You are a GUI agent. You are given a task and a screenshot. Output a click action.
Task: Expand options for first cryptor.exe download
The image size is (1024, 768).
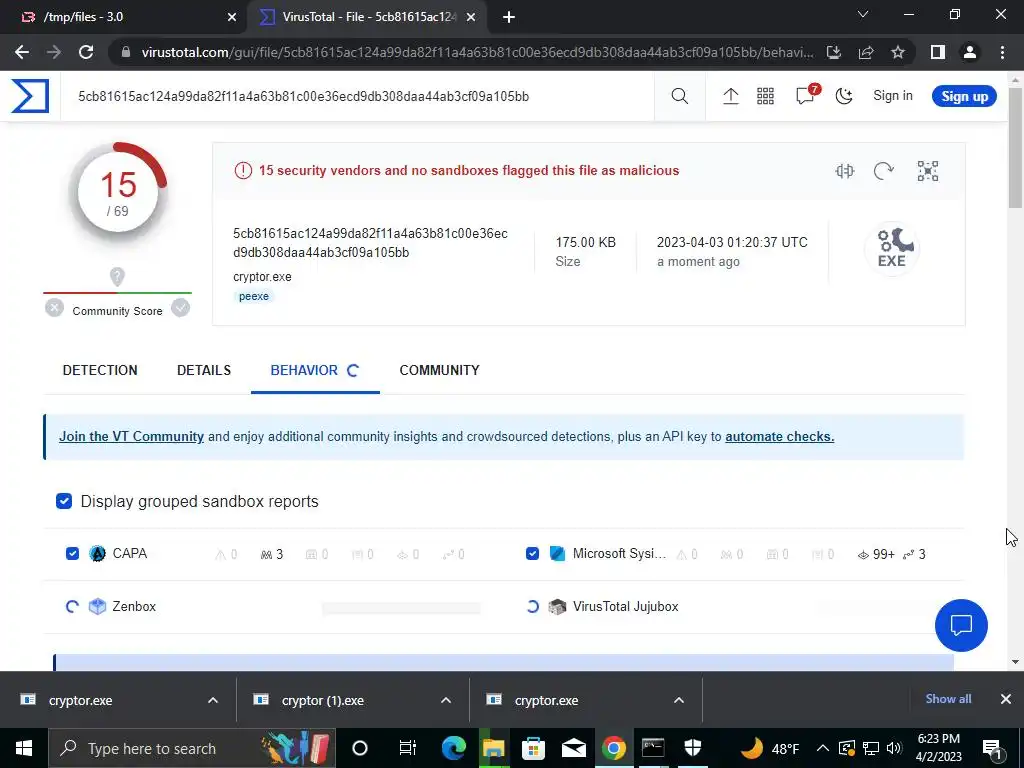click(x=213, y=700)
